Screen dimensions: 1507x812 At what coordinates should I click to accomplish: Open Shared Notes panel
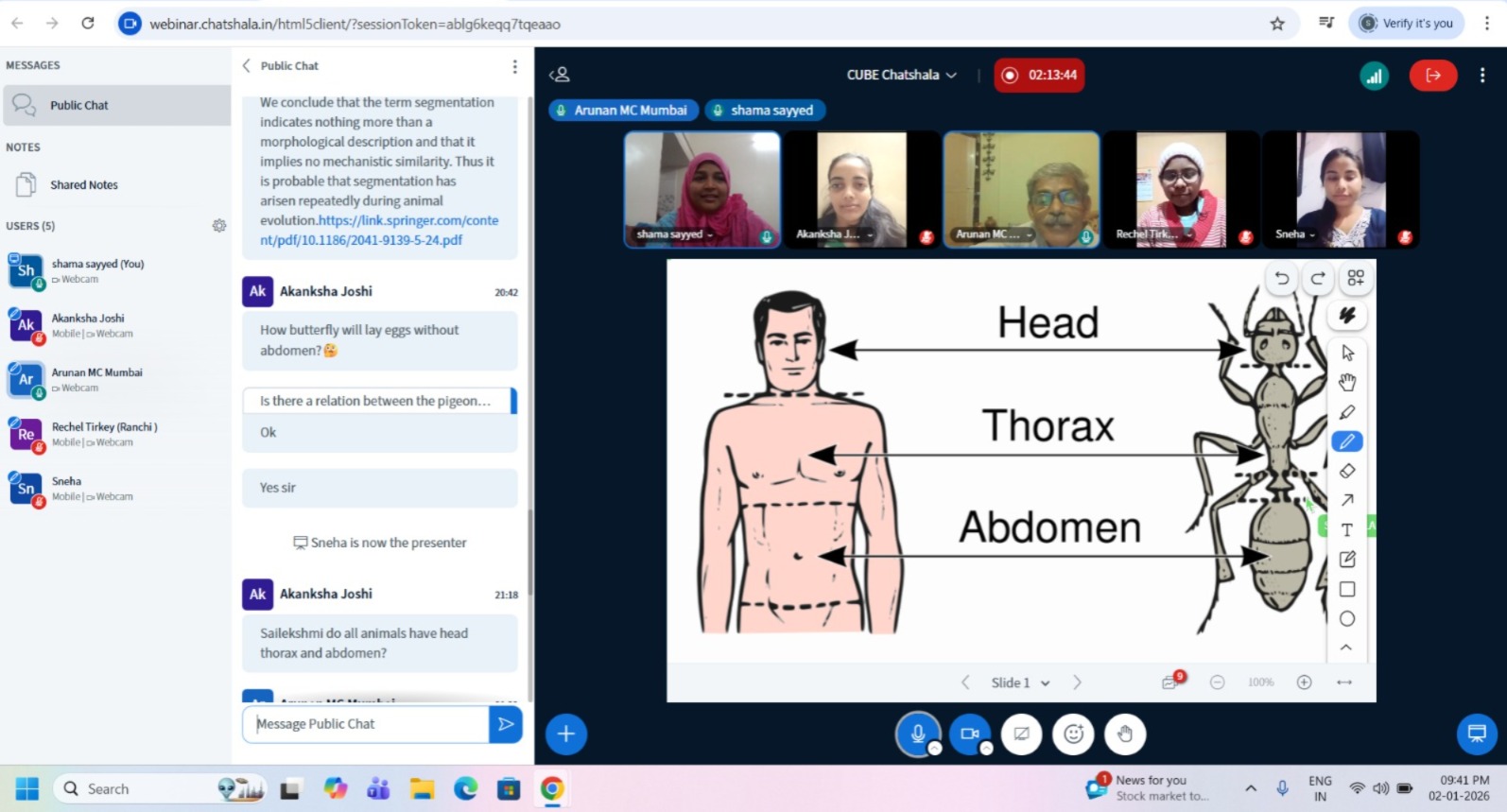84,185
